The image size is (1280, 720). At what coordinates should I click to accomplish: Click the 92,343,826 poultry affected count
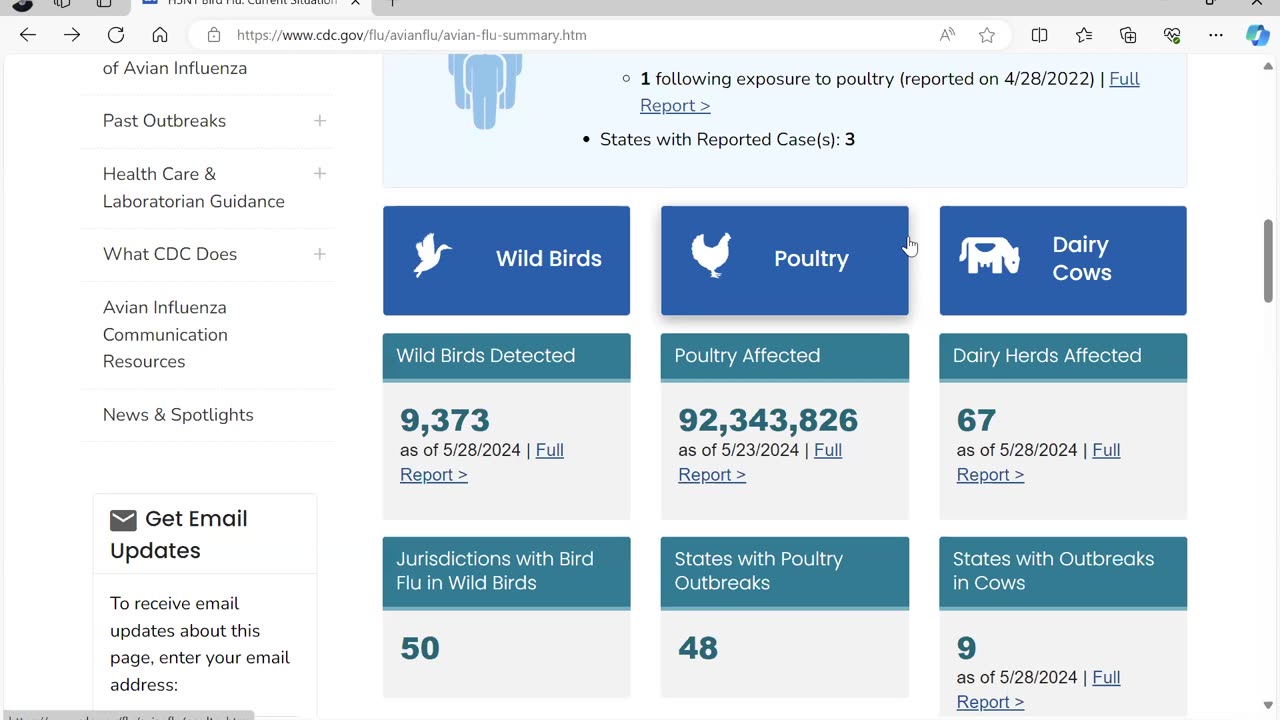point(768,420)
